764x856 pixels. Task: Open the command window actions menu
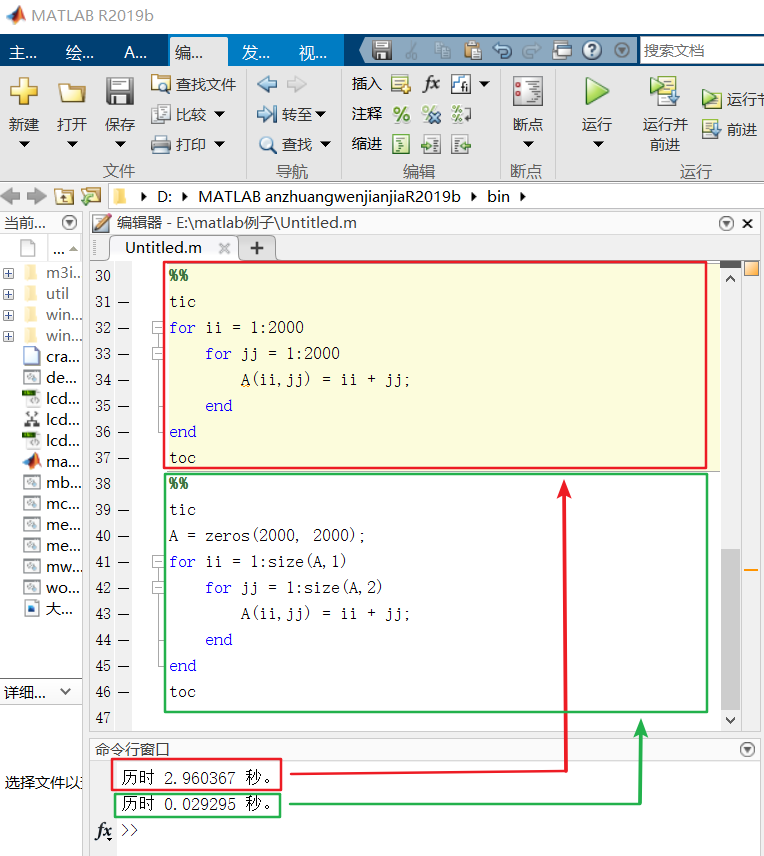pyautogui.click(x=747, y=750)
